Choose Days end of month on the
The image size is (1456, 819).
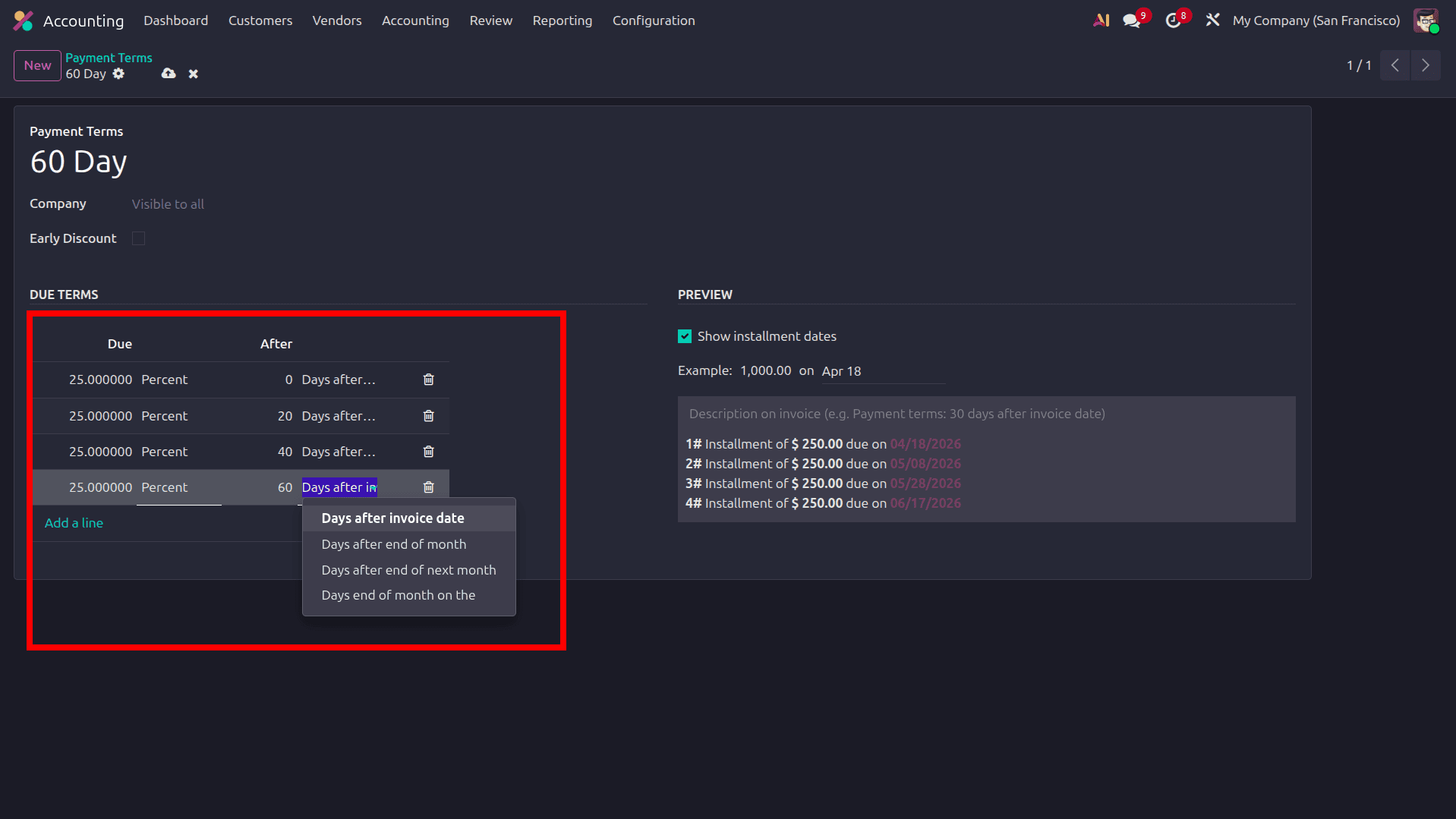[x=398, y=595]
